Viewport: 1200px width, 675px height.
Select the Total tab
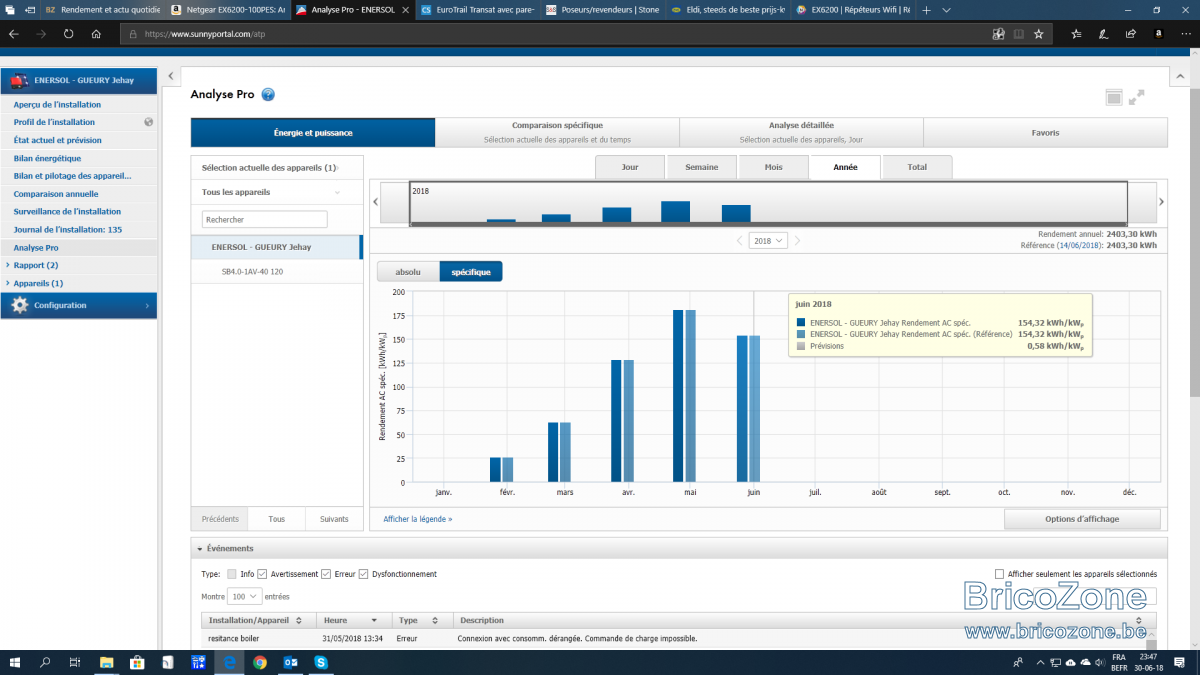coord(917,167)
